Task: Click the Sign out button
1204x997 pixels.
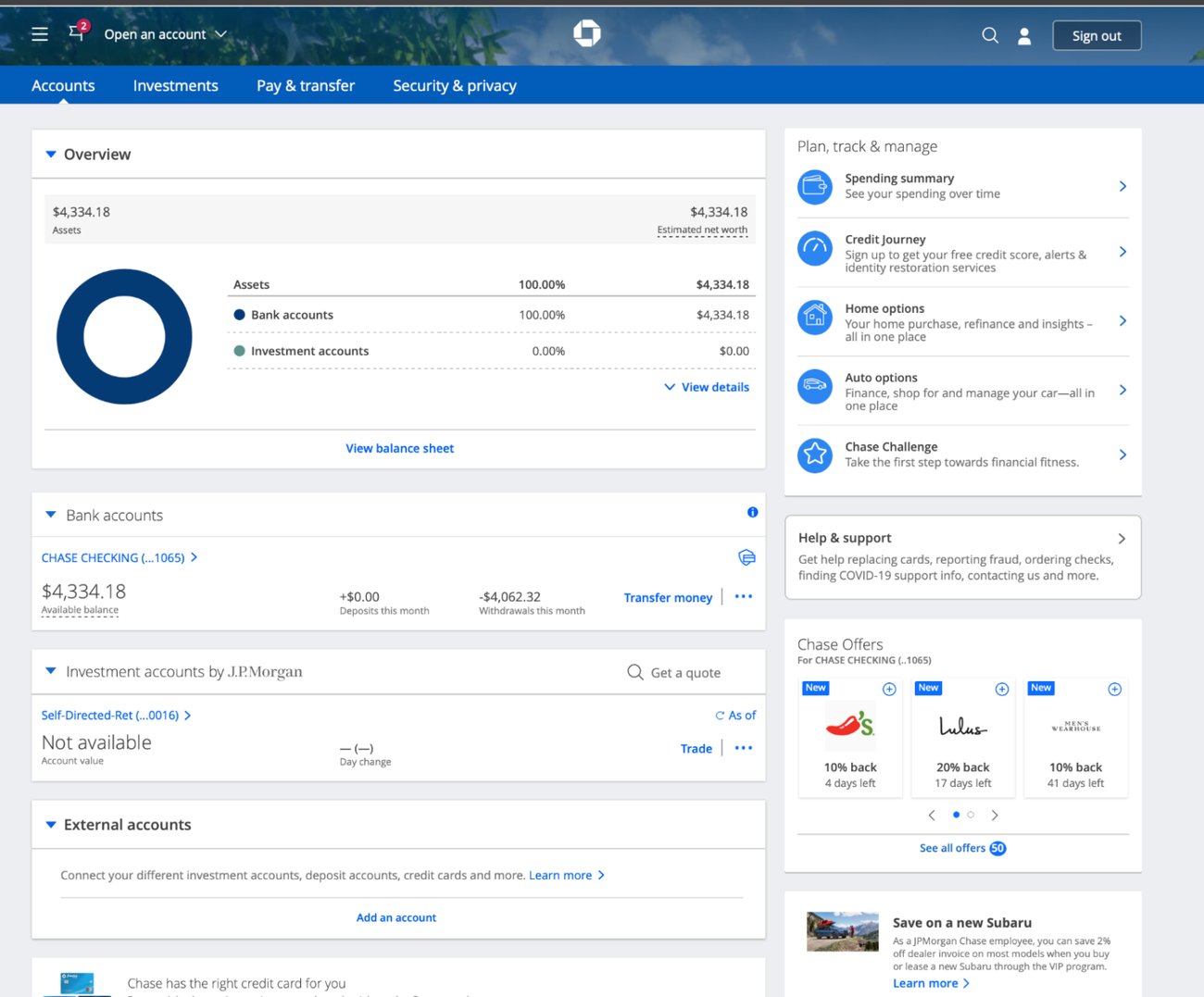Action: click(x=1097, y=35)
